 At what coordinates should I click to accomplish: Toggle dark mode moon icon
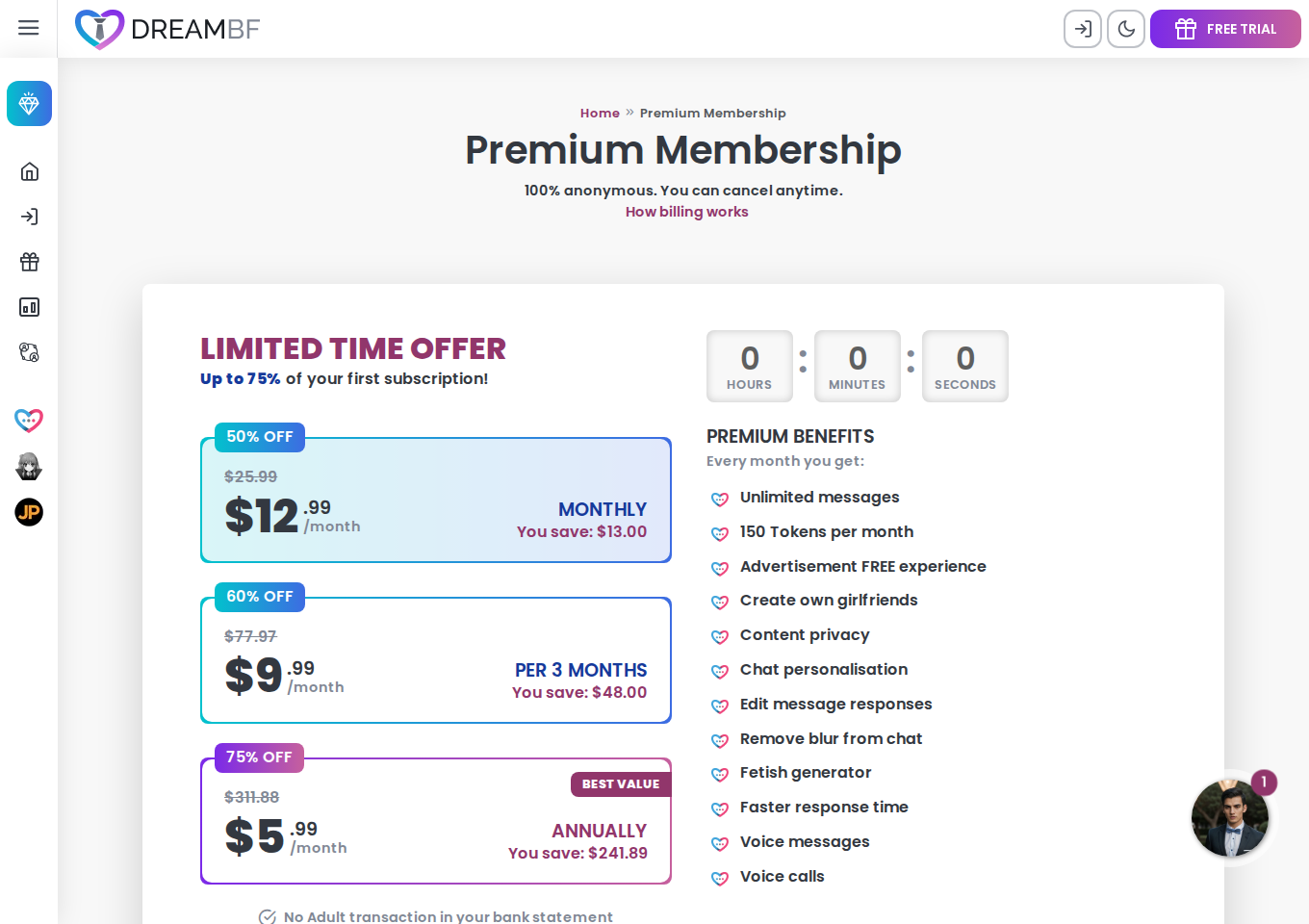point(1126,29)
